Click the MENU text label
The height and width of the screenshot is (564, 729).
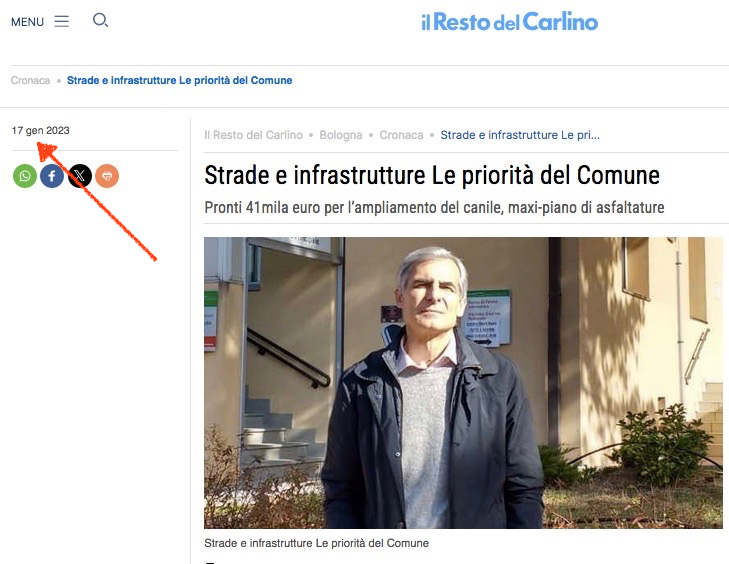tap(27, 22)
